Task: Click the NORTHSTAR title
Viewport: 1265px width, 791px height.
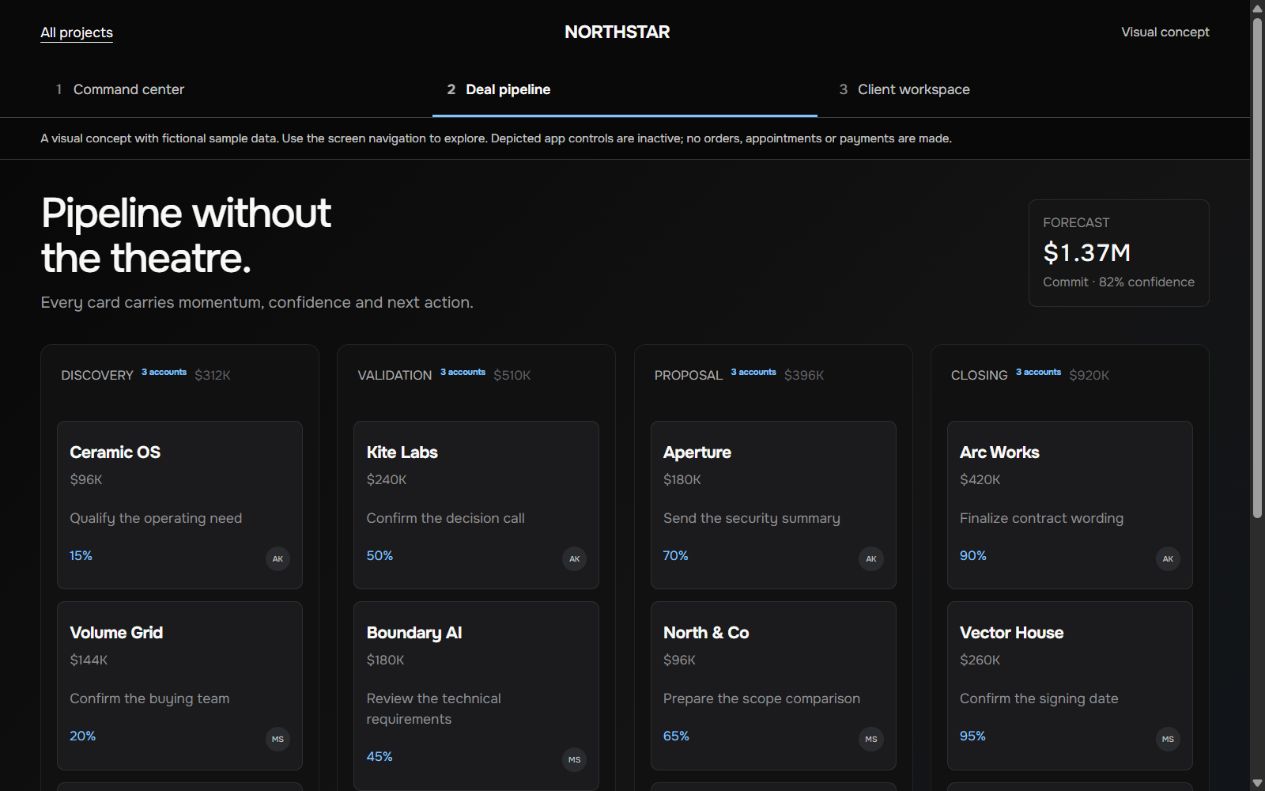Action: pyautogui.click(x=617, y=32)
